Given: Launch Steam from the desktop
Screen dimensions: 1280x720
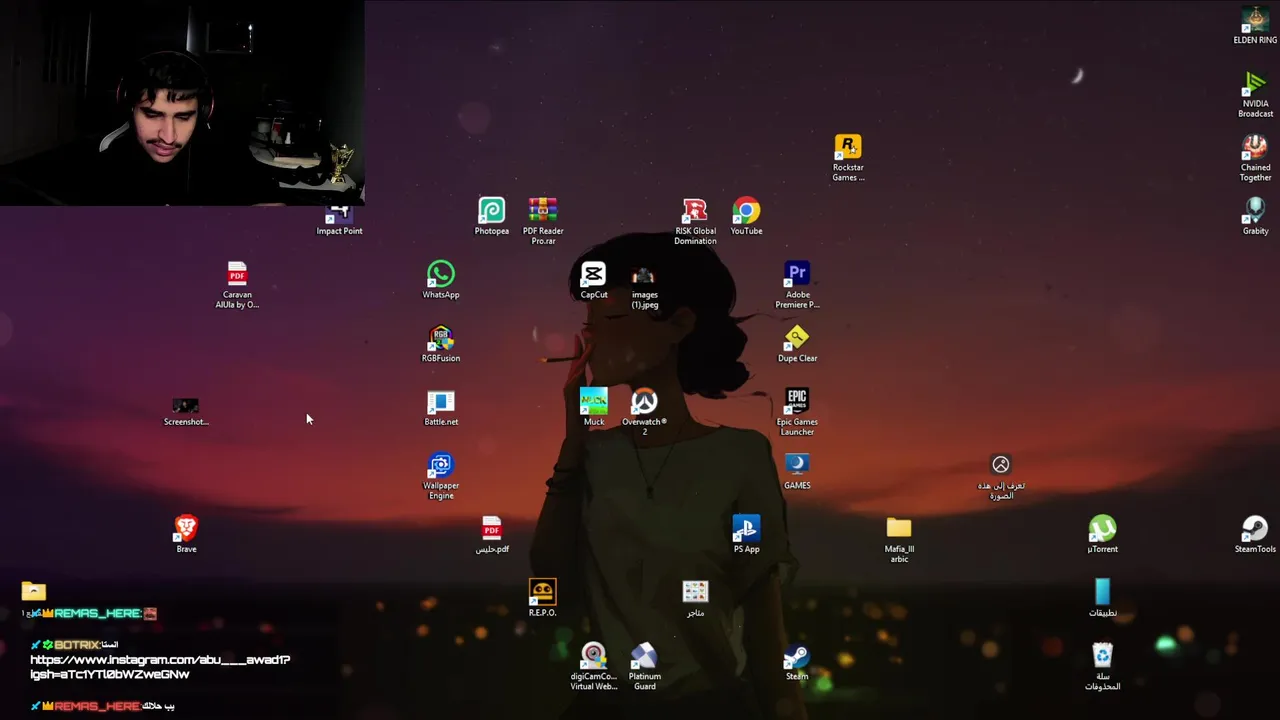Looking at the screenshot, I should (x=797, y=662).
